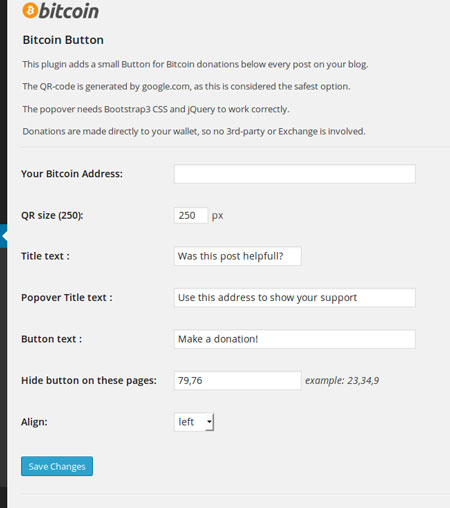Viewport: 450px width, 508px height.
Task: Click the Title text label
Action: (x=45, y=256)
